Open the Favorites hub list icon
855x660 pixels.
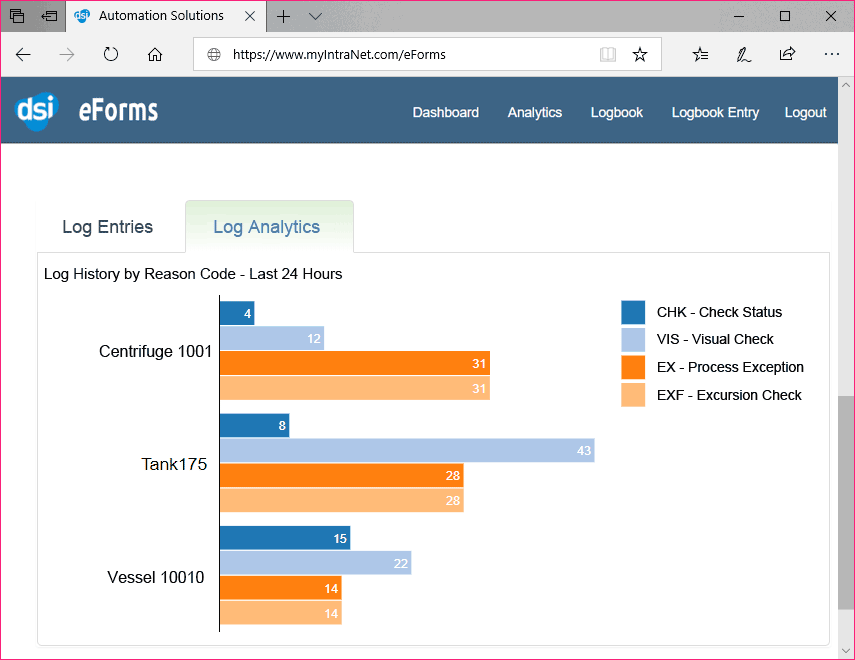(x=700, y=55)
